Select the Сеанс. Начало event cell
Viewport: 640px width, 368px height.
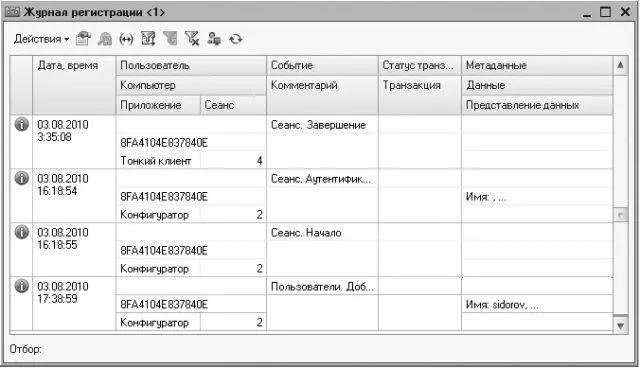point(322,233)
